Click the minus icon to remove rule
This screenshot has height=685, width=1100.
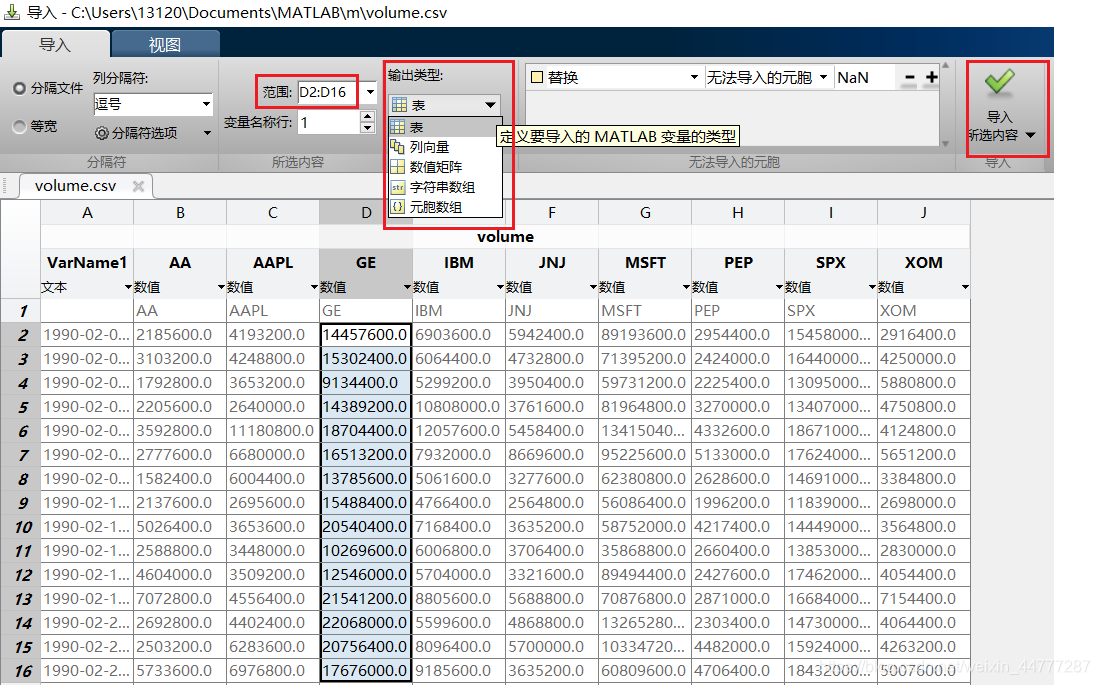[910, 78]
